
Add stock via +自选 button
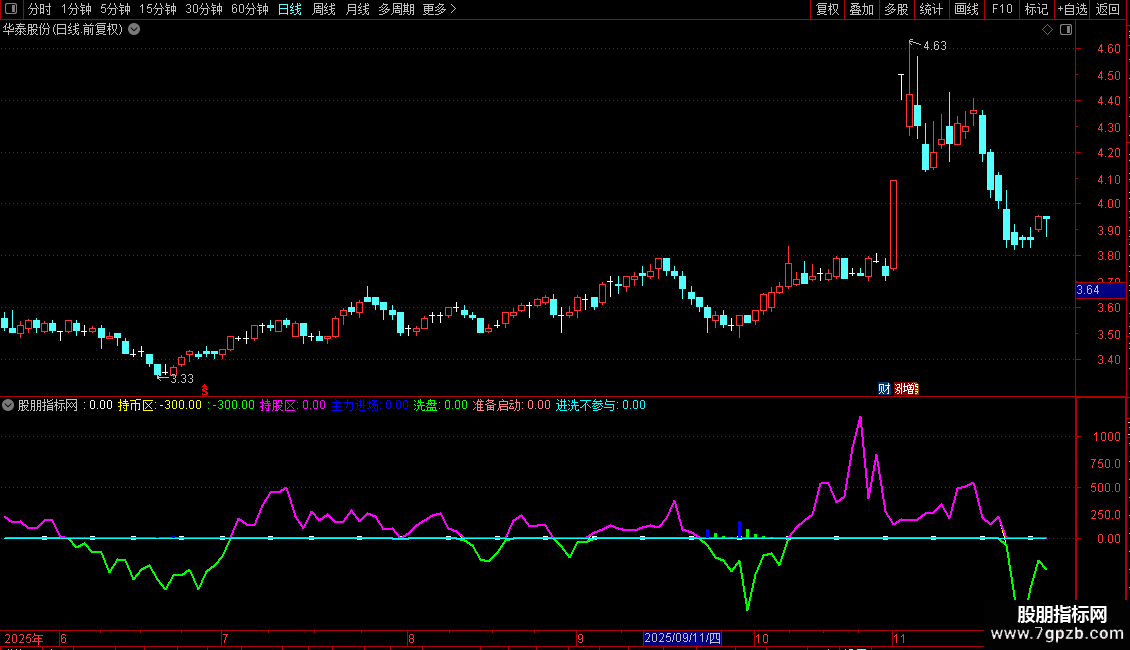click(1072, 9)
